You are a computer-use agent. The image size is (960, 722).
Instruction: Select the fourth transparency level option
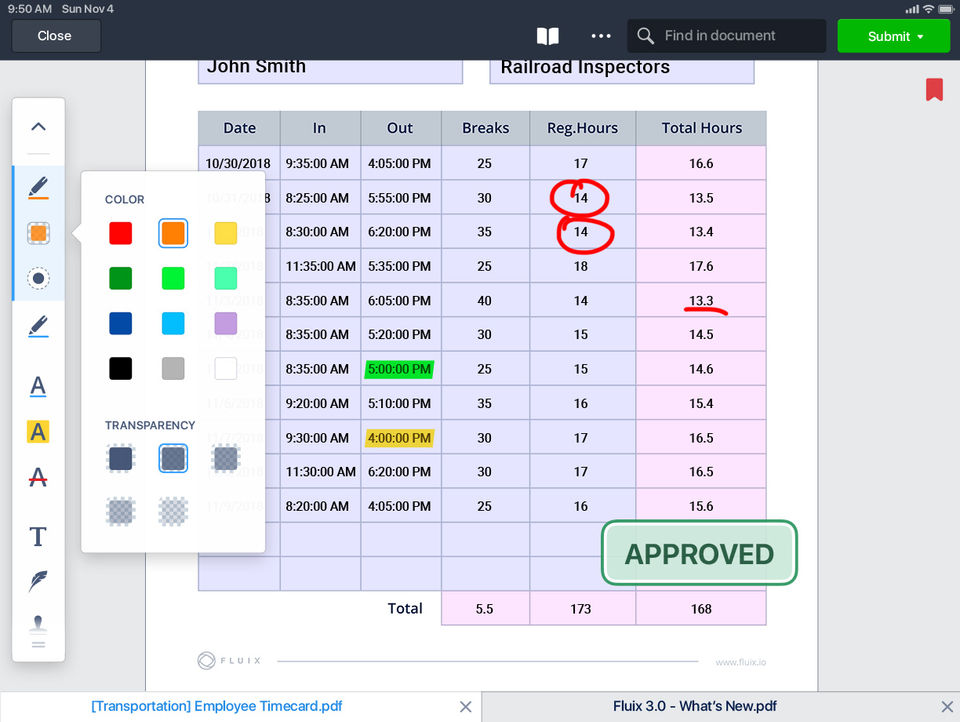[x=121, y=511]
